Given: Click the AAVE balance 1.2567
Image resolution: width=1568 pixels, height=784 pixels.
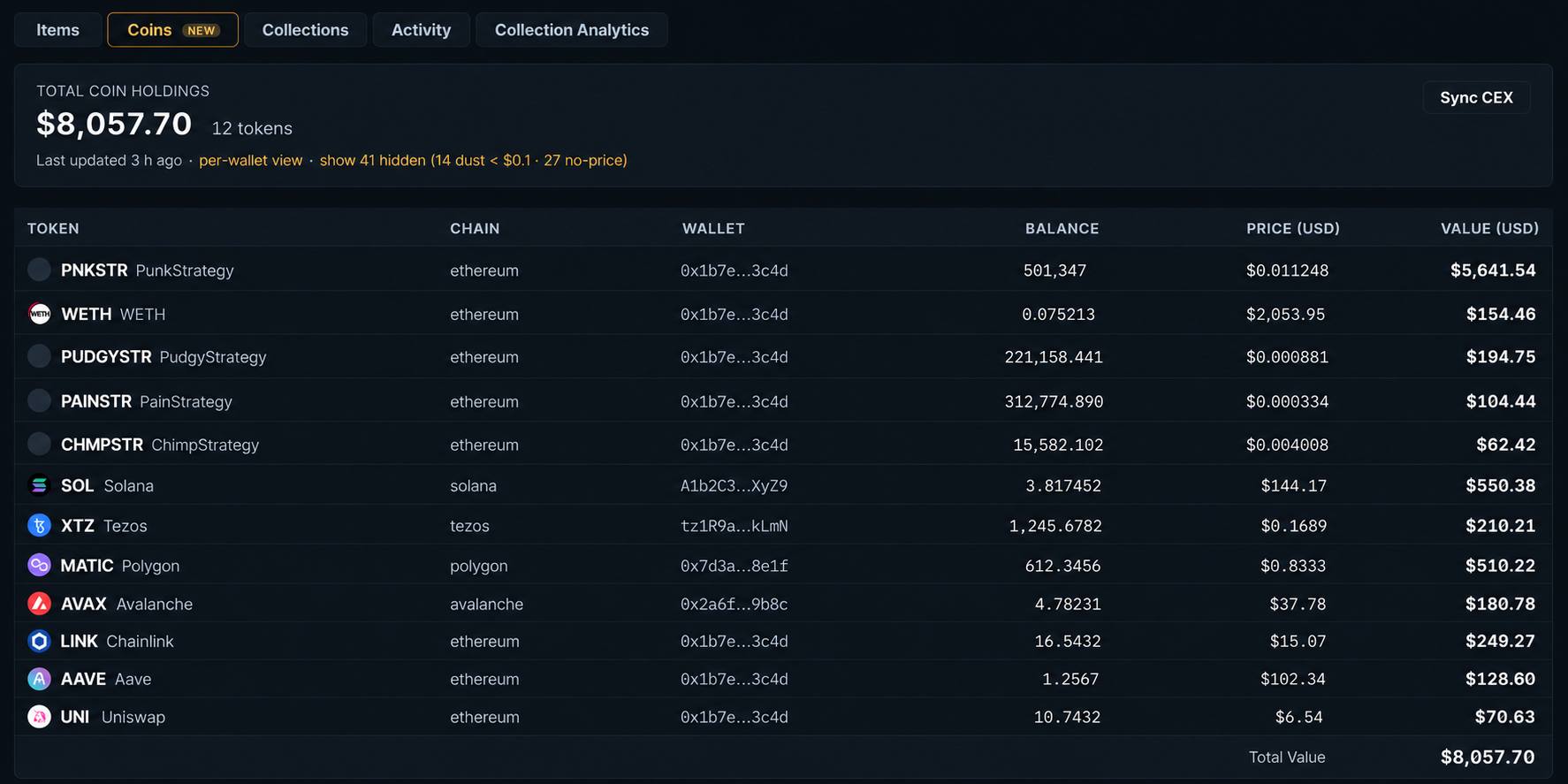Looking at the screenshot, I should [x=1070, y=679].
